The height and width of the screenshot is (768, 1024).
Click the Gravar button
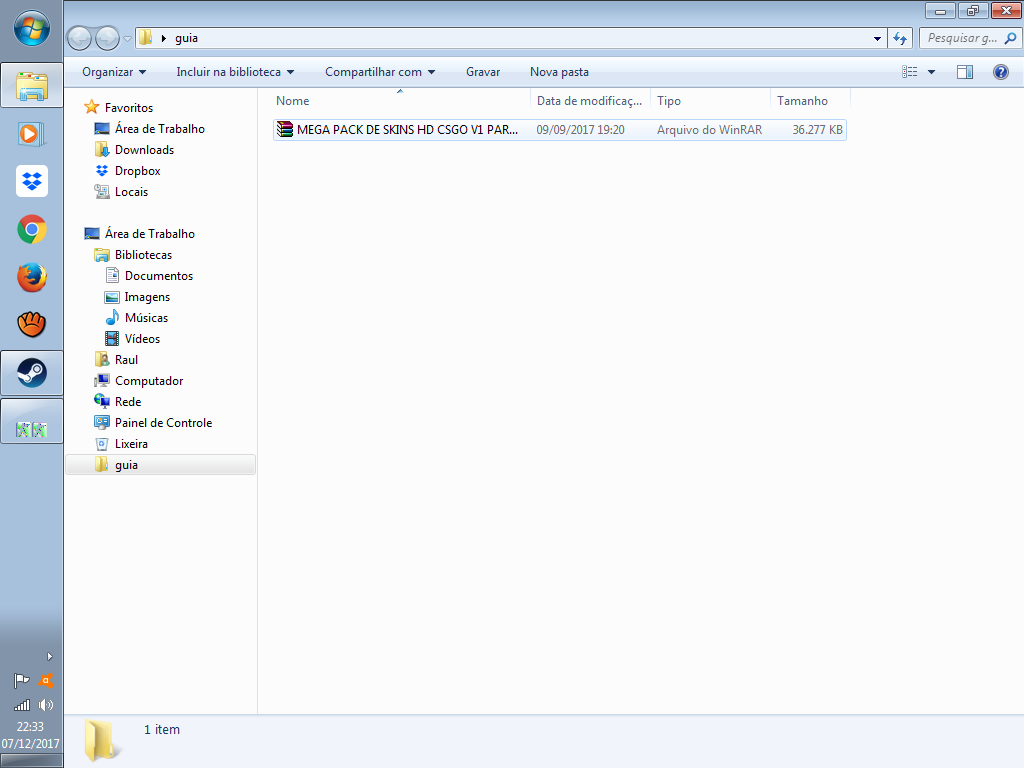483,72
